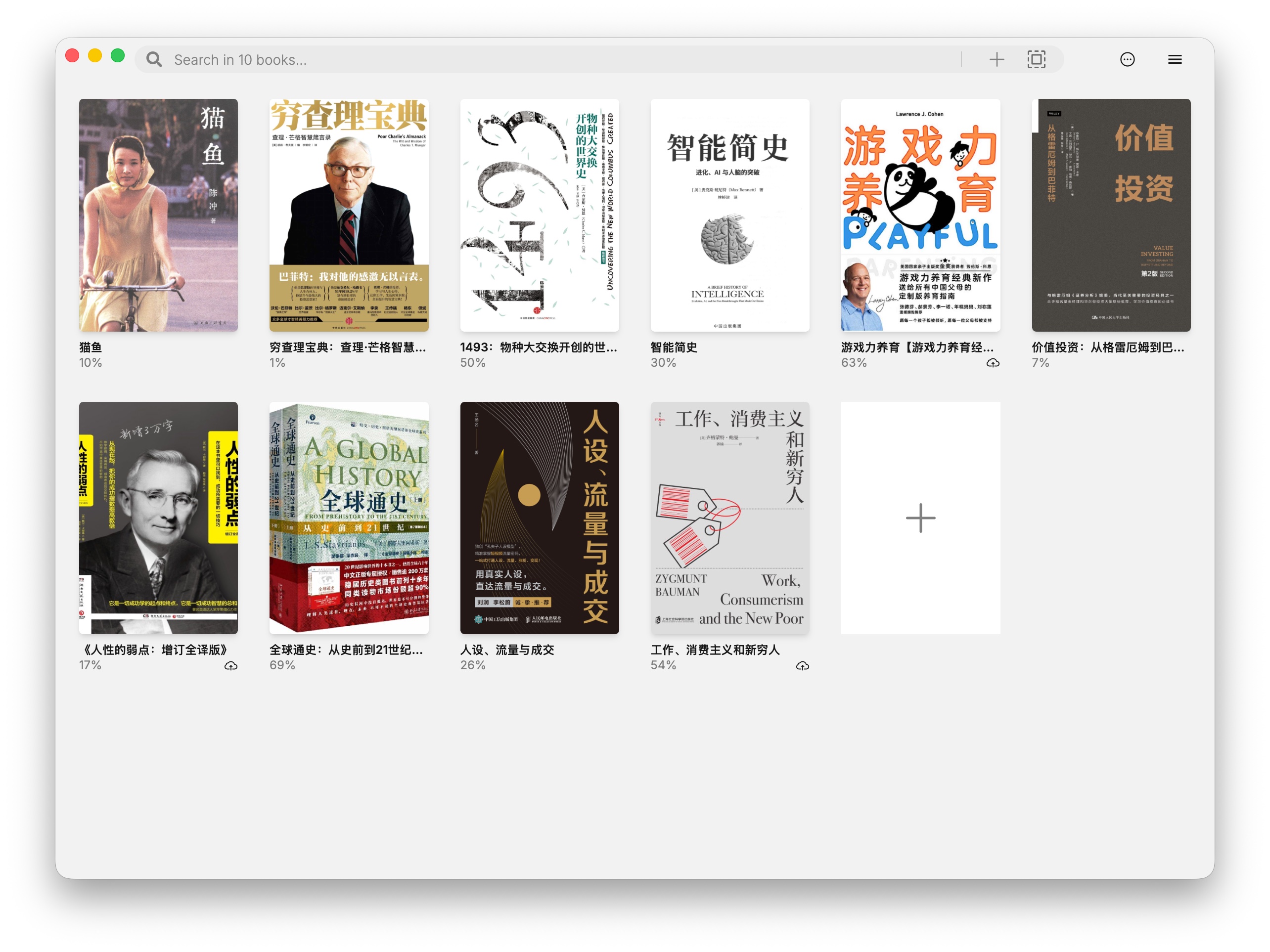Click the title text '智能简史'
Image resolution: width=1270 pixels, height=952 pixels.
(x=674, y=347)
